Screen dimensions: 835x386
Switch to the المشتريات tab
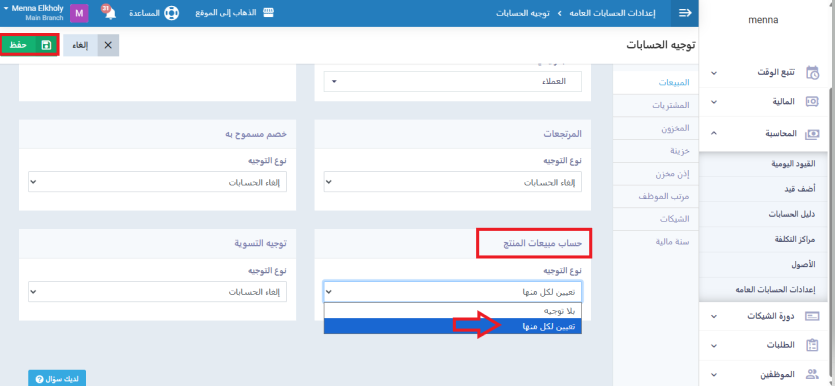[671, 105]
